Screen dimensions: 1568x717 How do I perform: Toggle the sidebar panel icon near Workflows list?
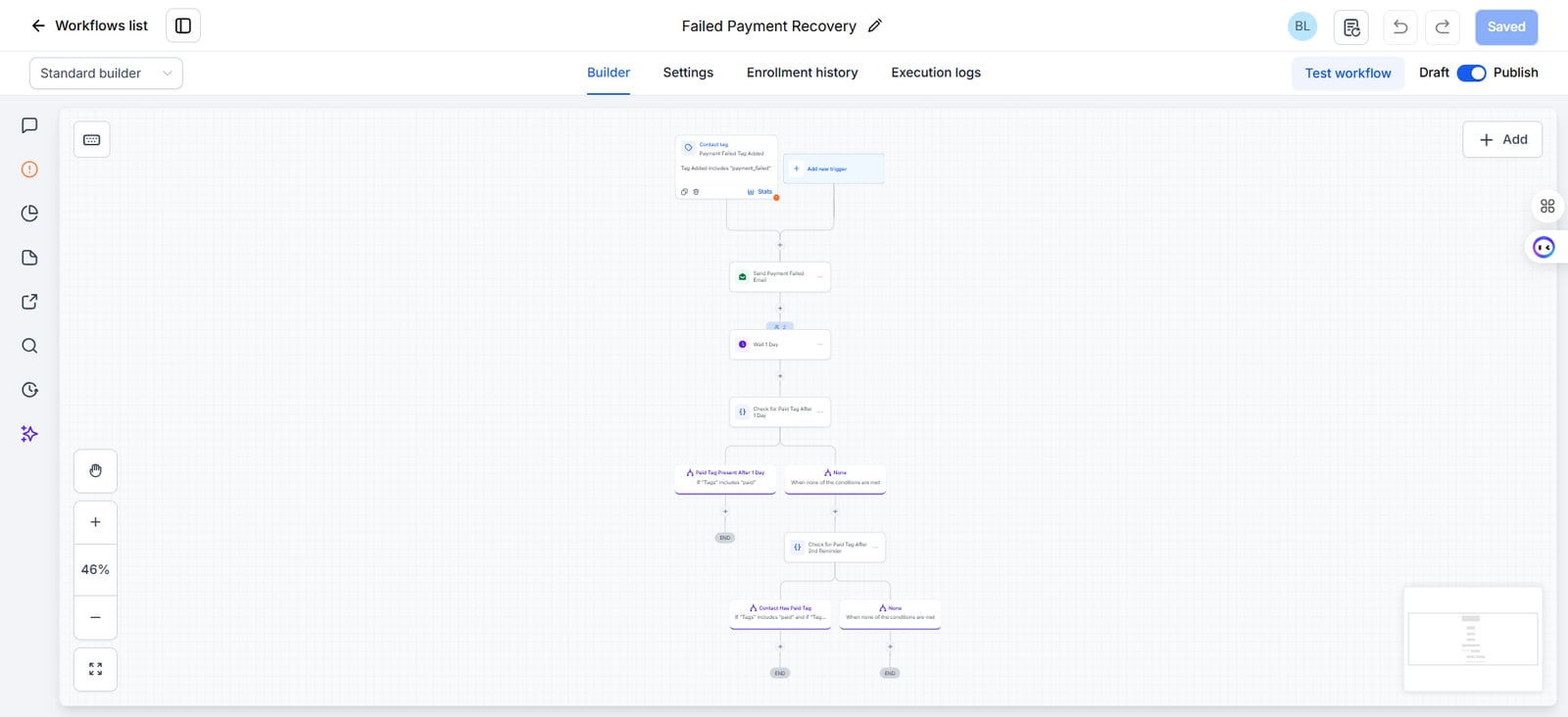coord(183,25)
